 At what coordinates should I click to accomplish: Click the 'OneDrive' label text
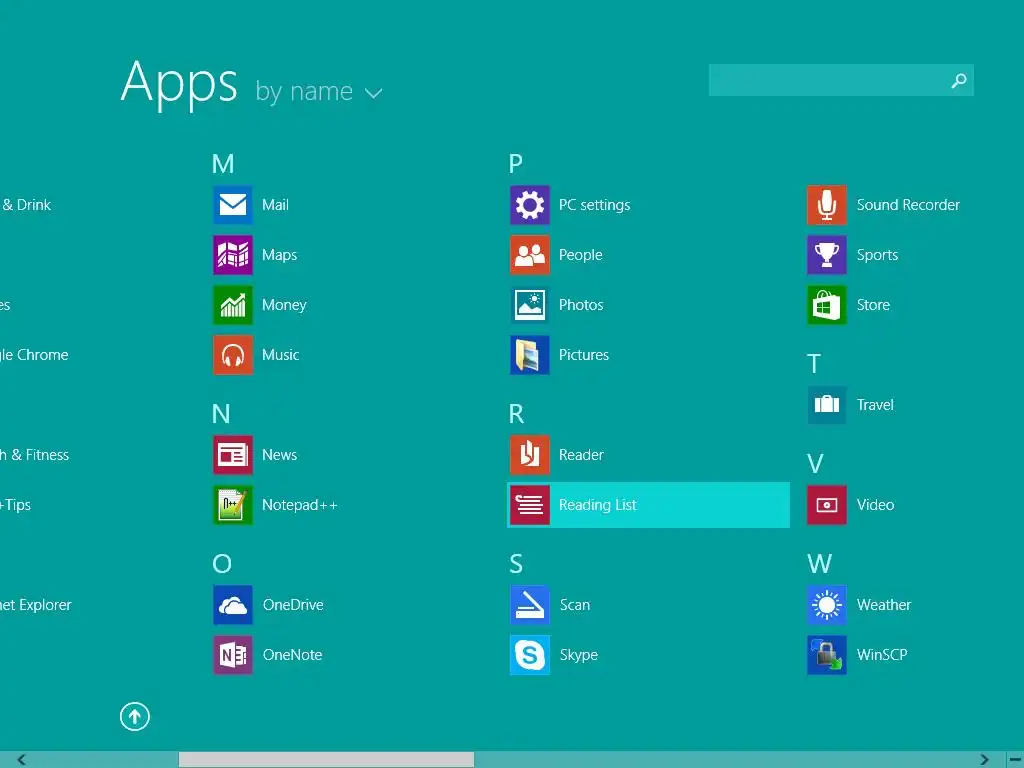click(293, 605)
